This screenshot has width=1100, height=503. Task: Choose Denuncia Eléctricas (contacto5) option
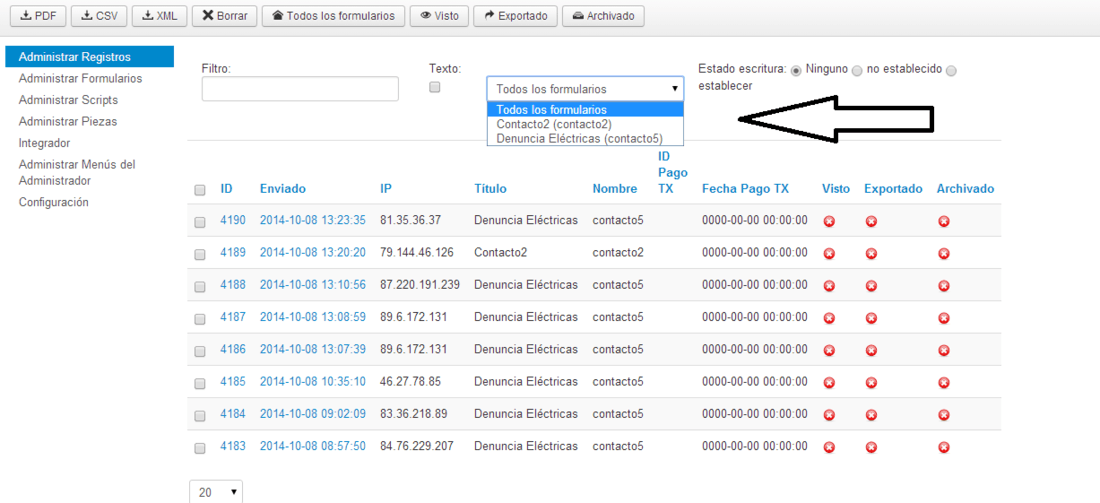coord(585,139)
